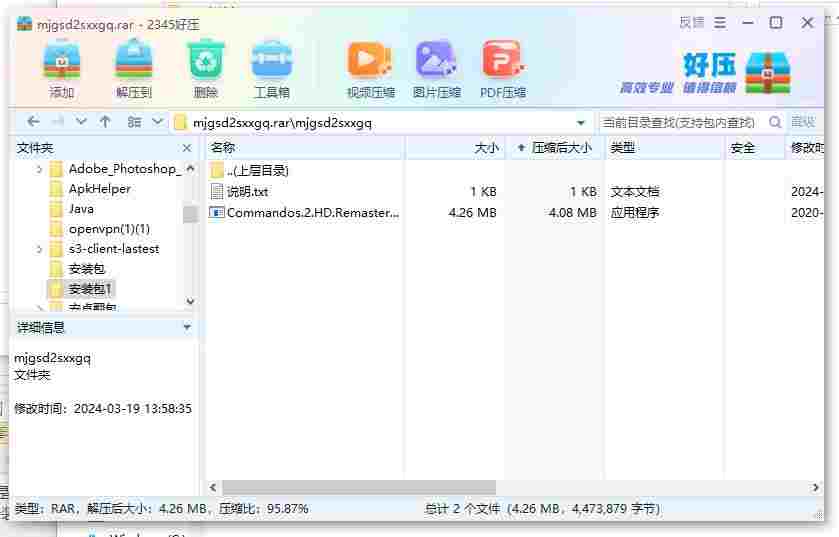Screen dimensions: 839x537
Task: Click the Commandos application file icon
Action: tap(216, 213)
